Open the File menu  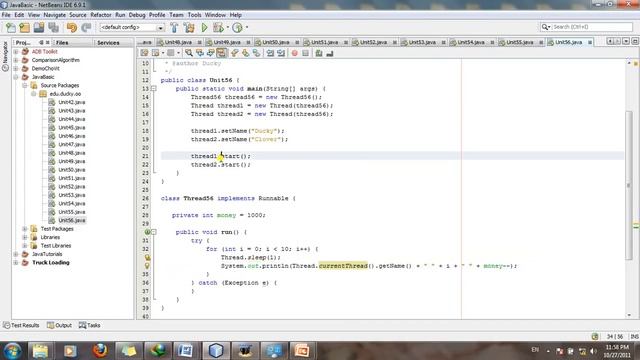pyautogui.click(x=6, y=15)
